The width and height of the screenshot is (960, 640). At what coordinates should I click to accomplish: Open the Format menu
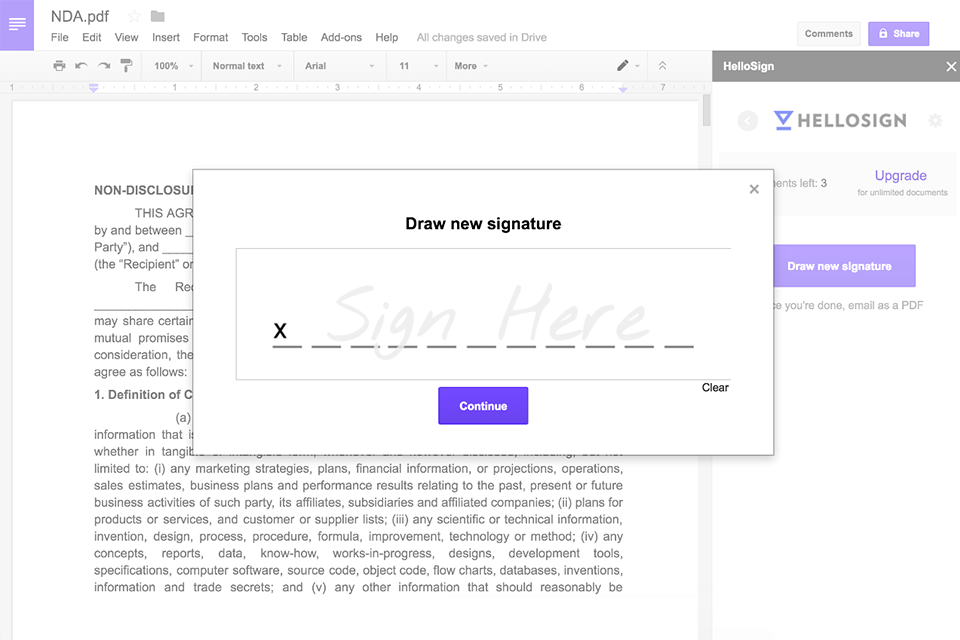point(211,37)
